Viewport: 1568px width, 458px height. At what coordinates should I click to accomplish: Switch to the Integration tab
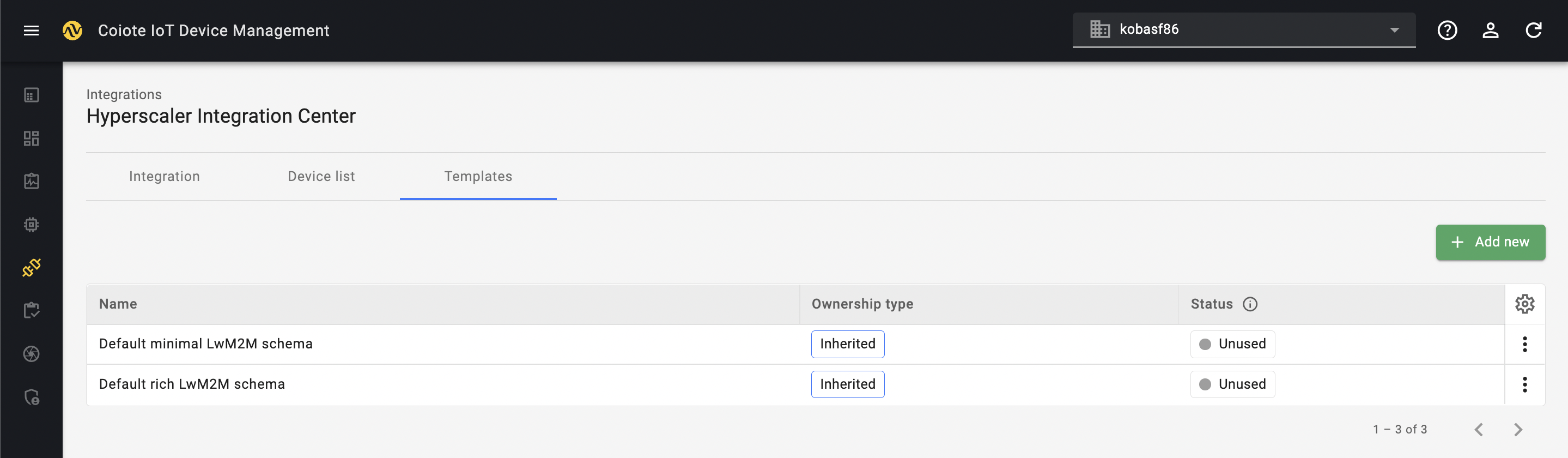(165, 177)
